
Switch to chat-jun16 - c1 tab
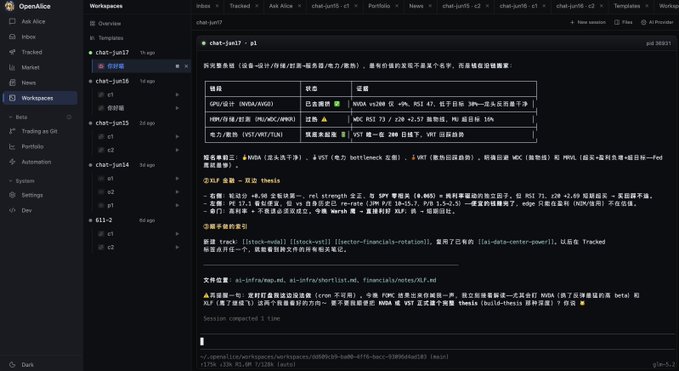[x=519, y=6]
